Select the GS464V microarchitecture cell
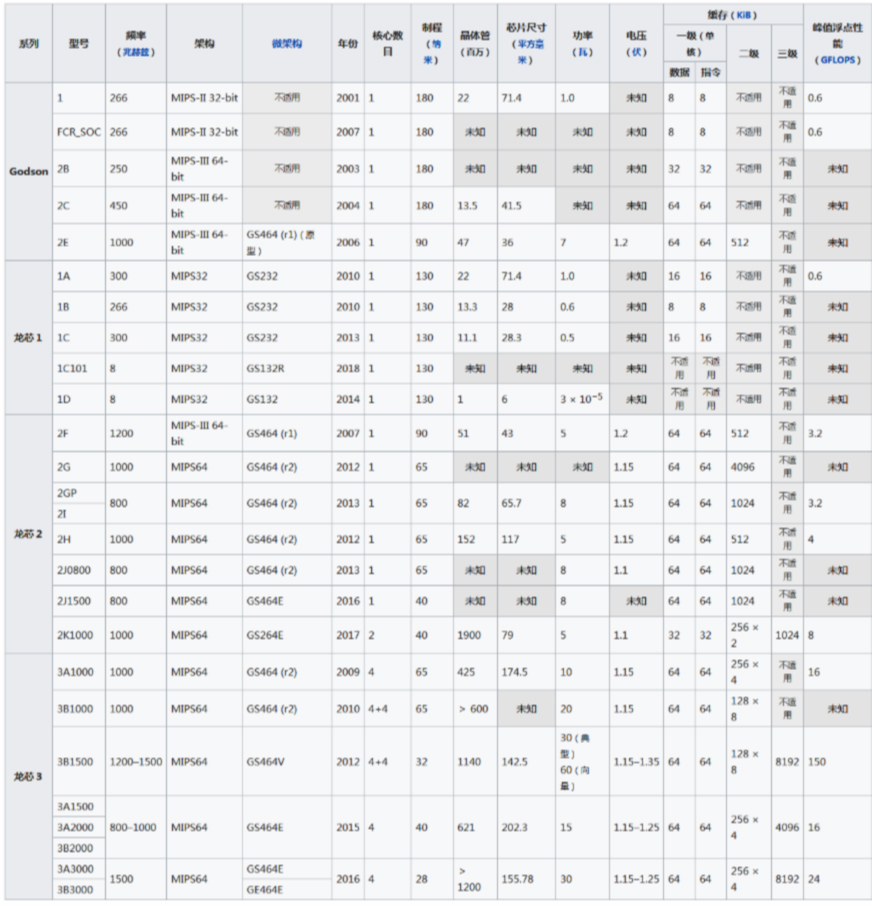 [x=287, y=762]
